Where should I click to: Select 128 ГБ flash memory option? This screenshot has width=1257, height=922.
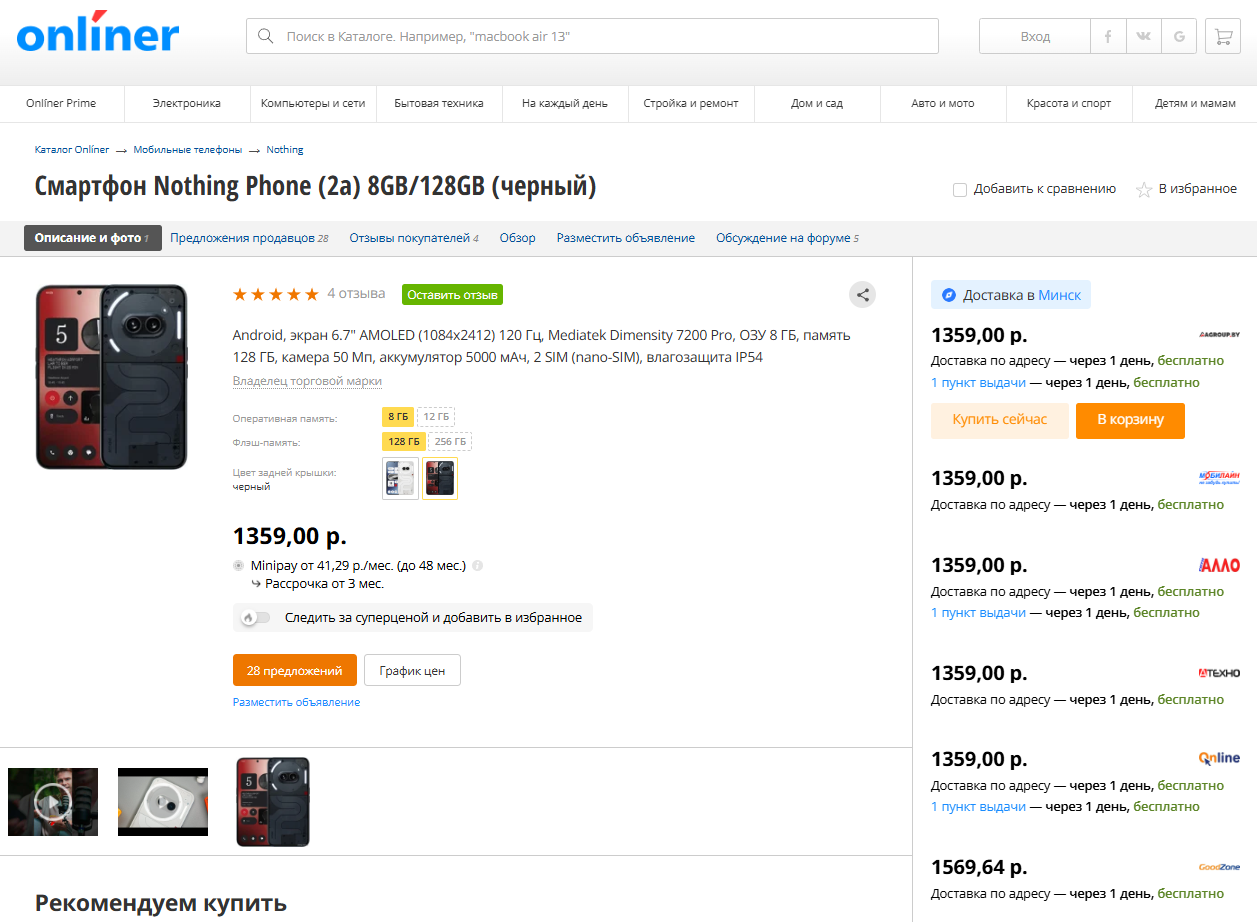pos(404,441)
